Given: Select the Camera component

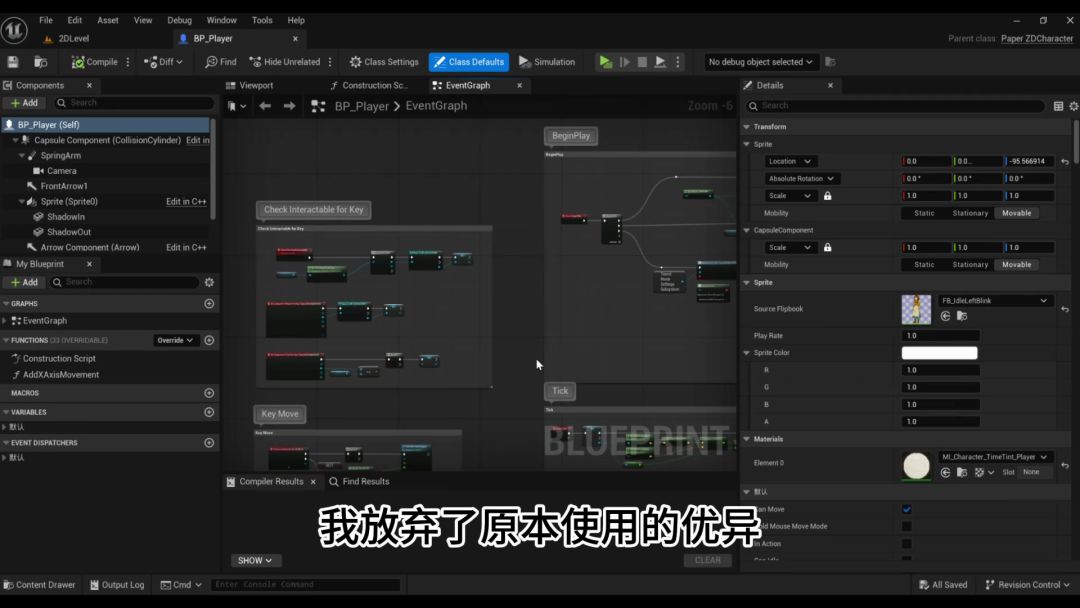Looking at the screenshot, I should (x=61, y=171).
